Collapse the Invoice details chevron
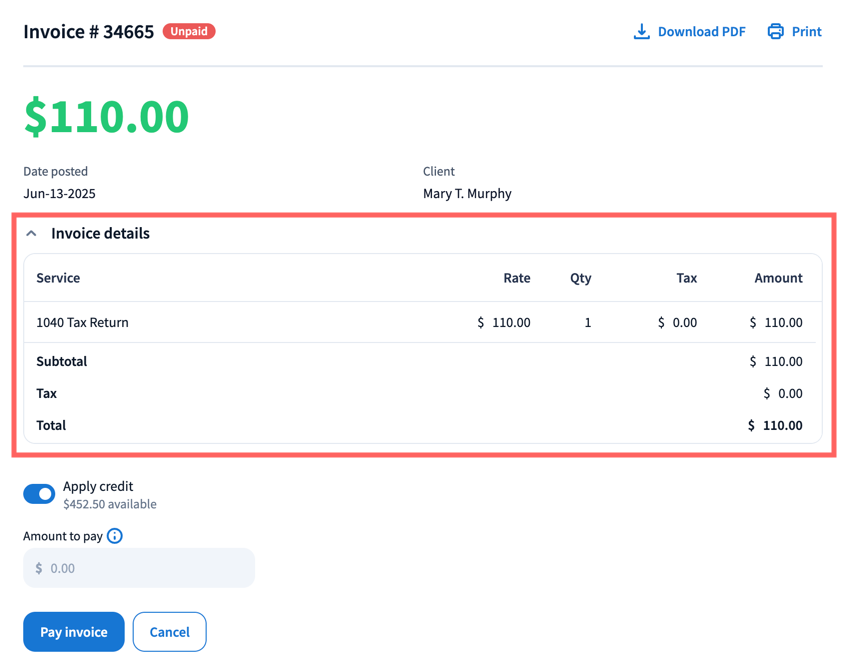 pos(32,234)
